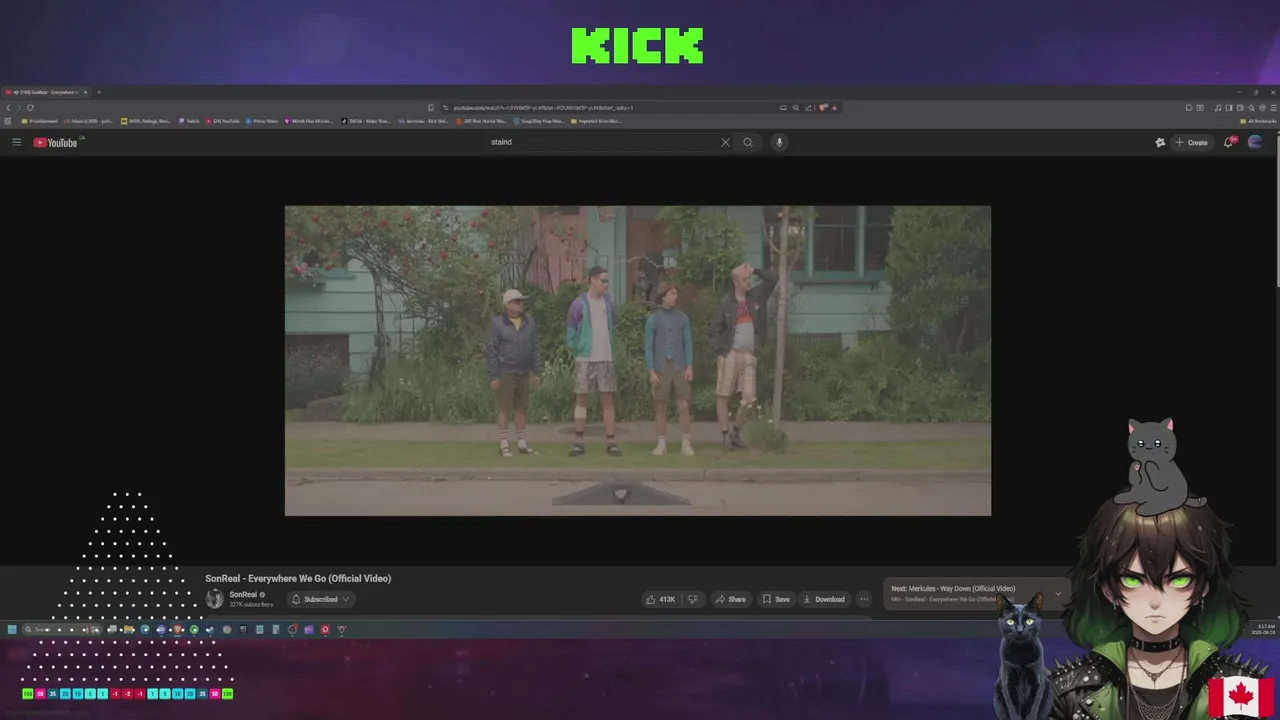Click the Windows taskbar search box

(60, 629)
